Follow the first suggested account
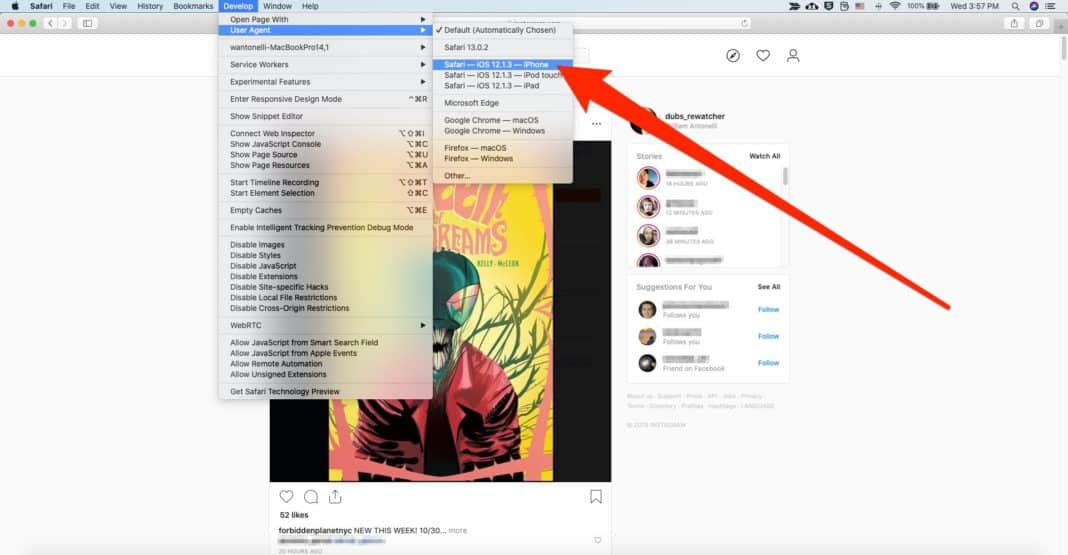The width and height of the screenshot is (1068, 555). (x=768, y=309)
